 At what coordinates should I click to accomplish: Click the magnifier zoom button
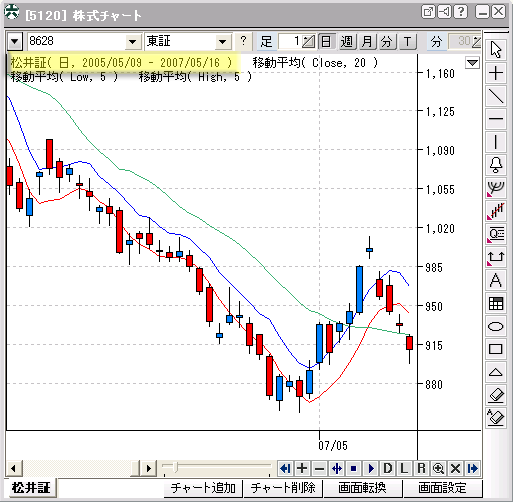click(439, 469)
